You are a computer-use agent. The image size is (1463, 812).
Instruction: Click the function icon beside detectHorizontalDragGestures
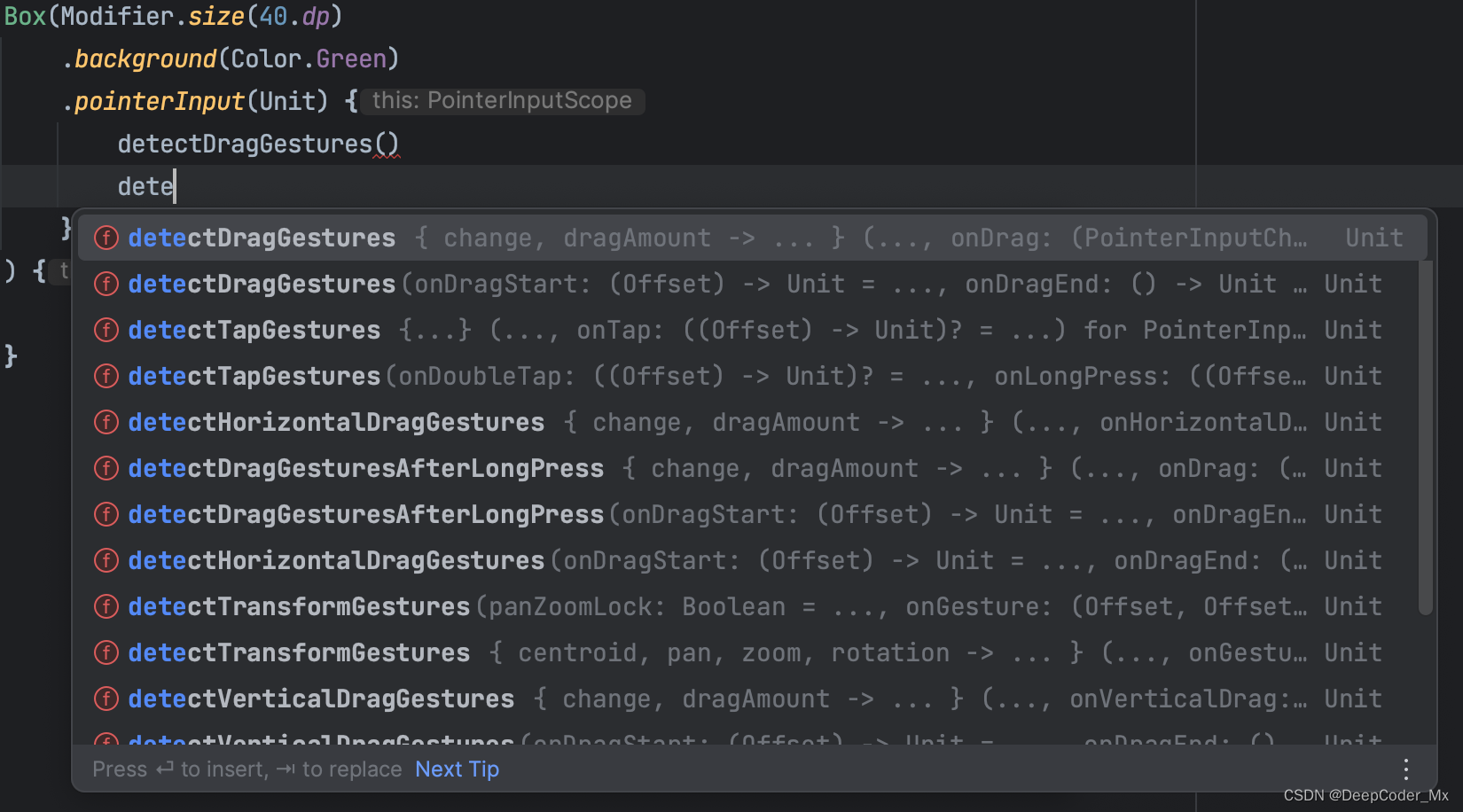(x=106, y=422)
